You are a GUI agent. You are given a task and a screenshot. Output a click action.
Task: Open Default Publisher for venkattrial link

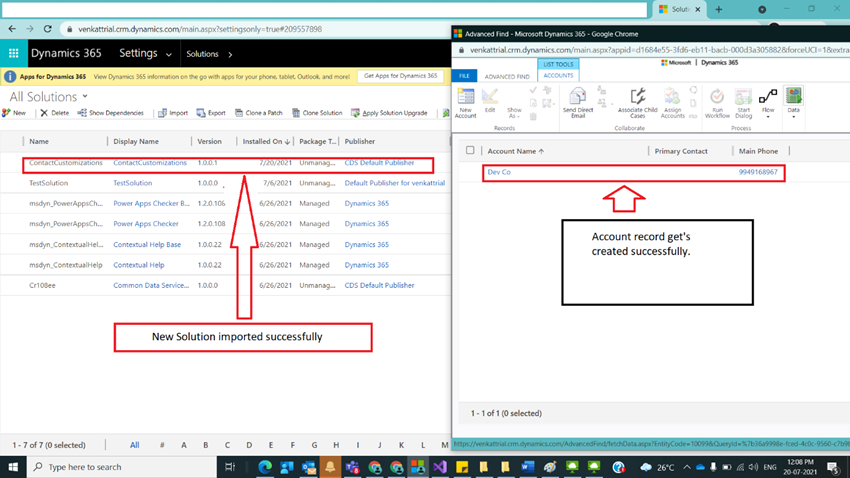(x=395, y=183)
